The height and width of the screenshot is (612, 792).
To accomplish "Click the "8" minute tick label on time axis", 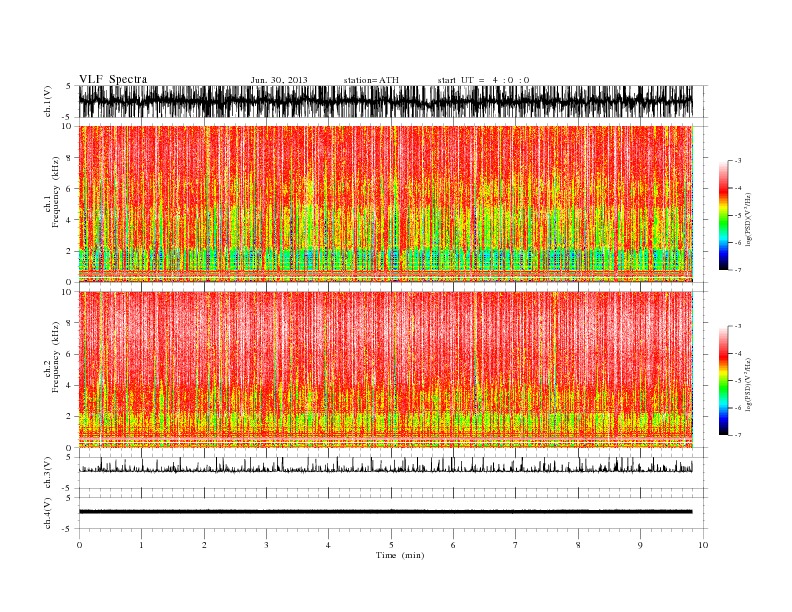I will pyautogui.click(x=578, y=545).
